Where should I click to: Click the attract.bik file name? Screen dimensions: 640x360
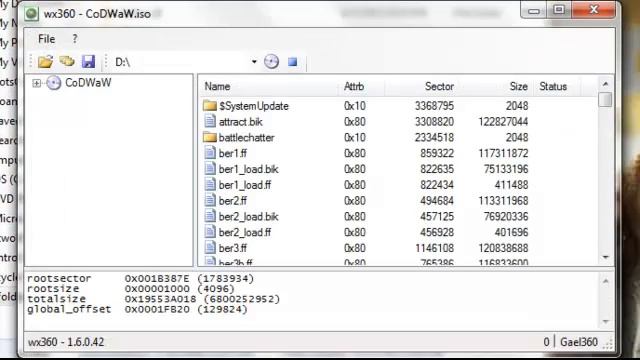[240, 122]
